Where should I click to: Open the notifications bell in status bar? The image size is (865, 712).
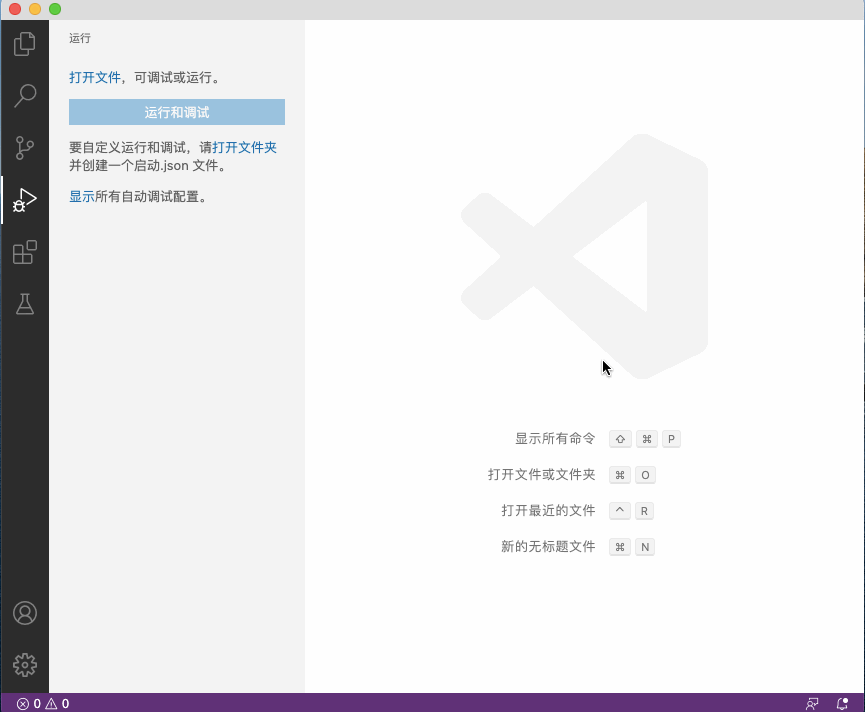[x=842, y=704]
